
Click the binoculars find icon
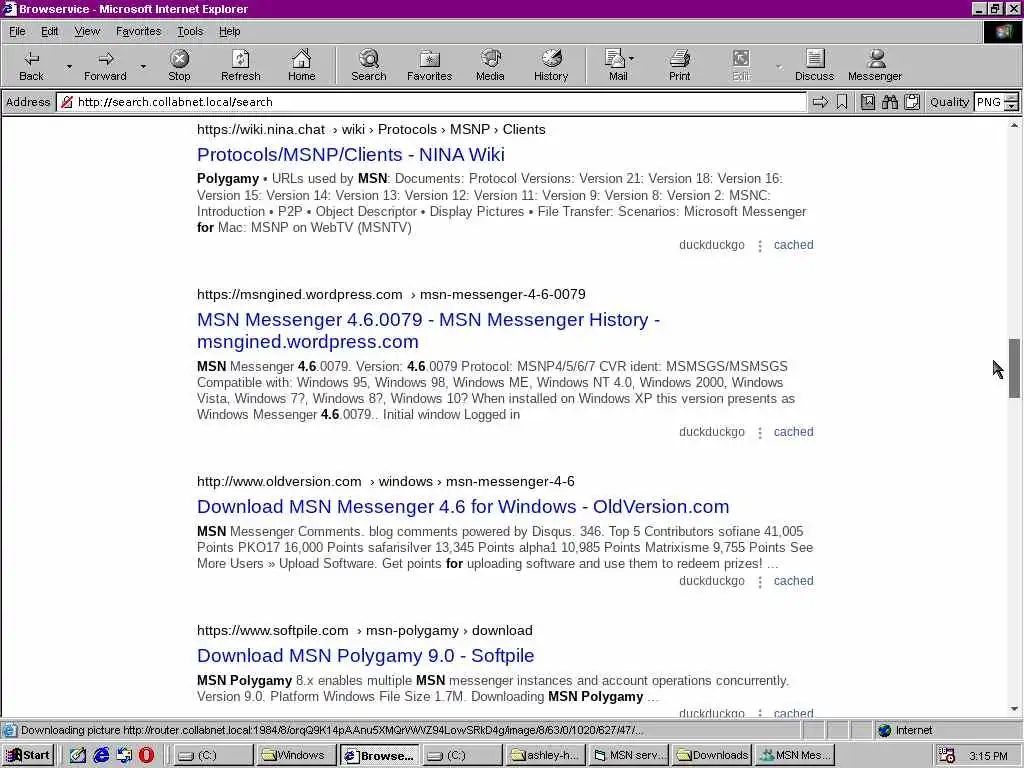pos(889,102)
